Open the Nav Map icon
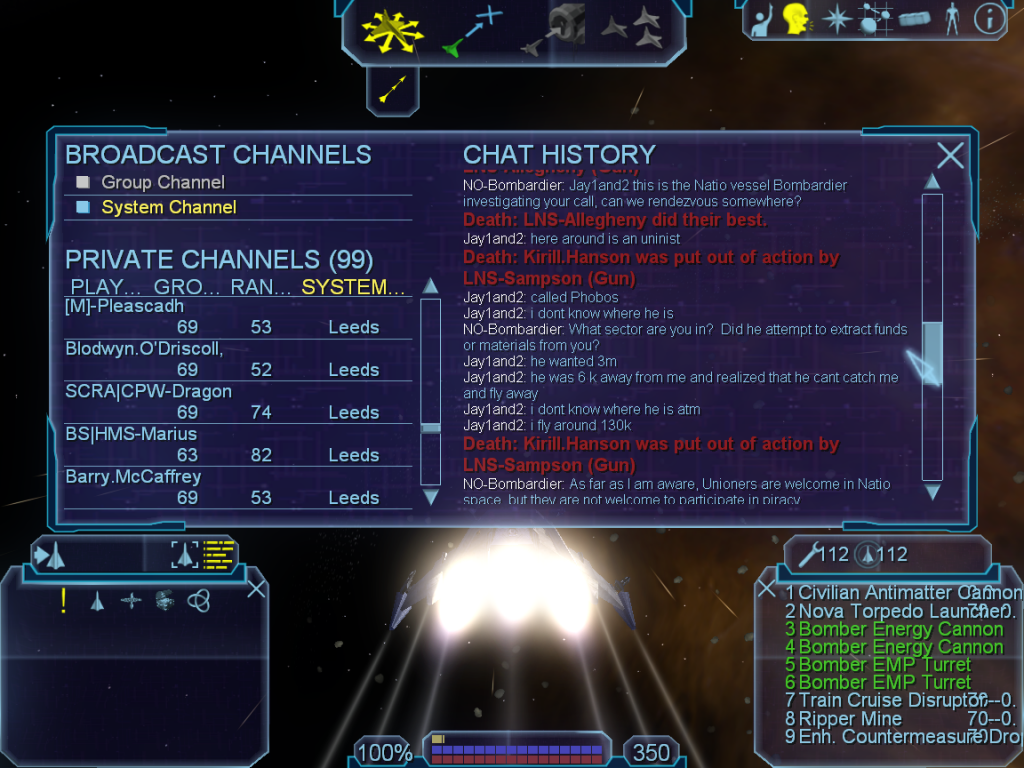 pyautogui.click(x=874, y=18)
